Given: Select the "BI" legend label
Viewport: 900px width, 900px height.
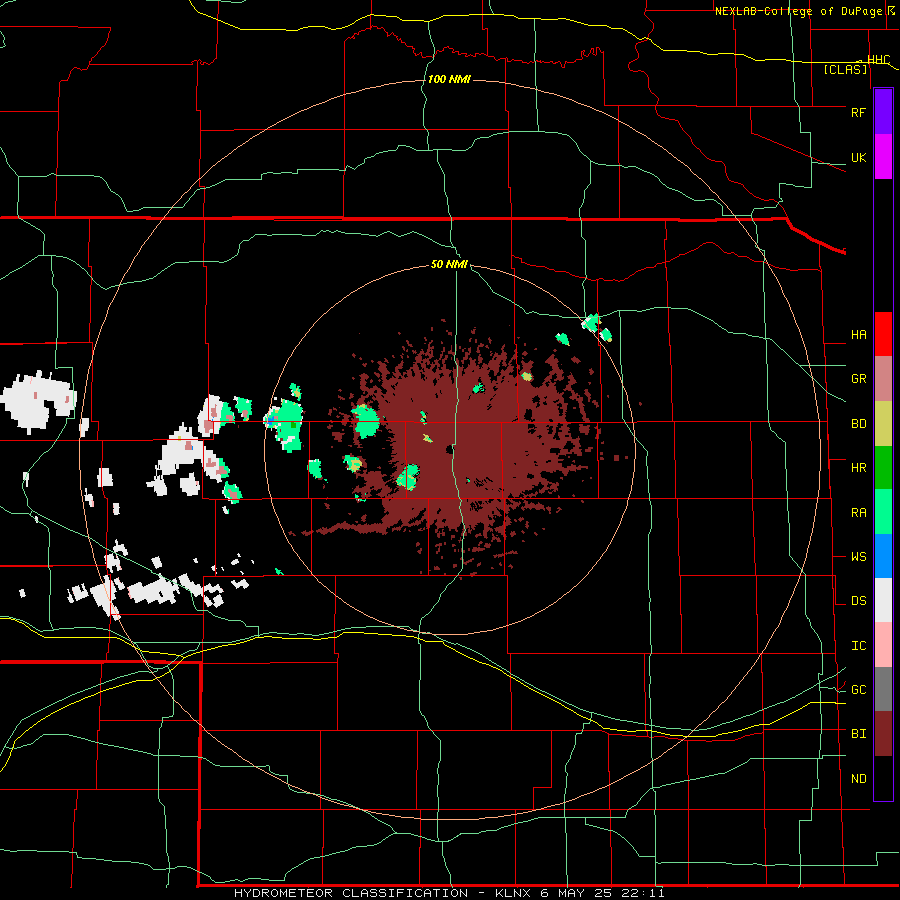Looking at the screenshot, I should click(x=858, y=734).
